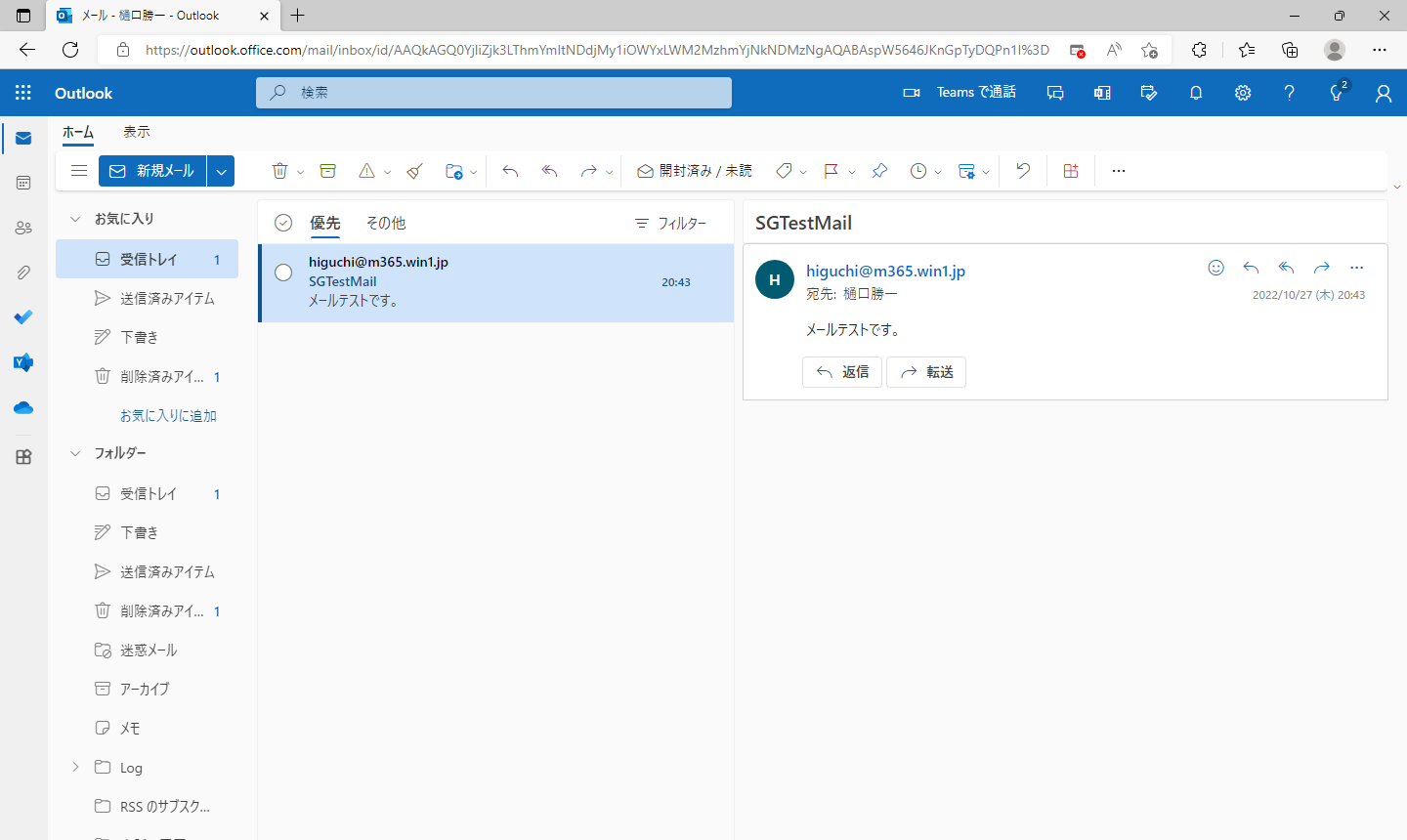Select その他 inbox tab
The image size is (1407, 840).
tap(386, 223)
